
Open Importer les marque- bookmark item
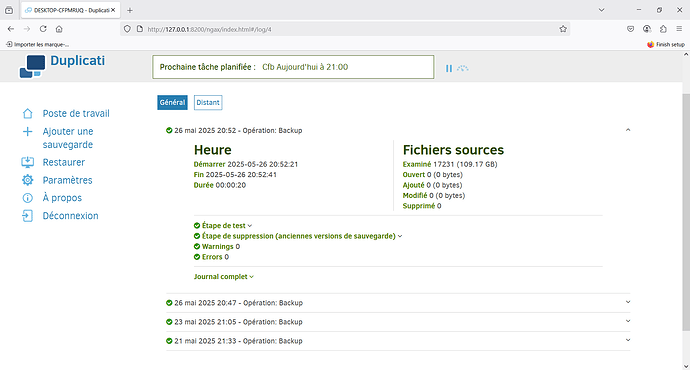tap(37, 44)
